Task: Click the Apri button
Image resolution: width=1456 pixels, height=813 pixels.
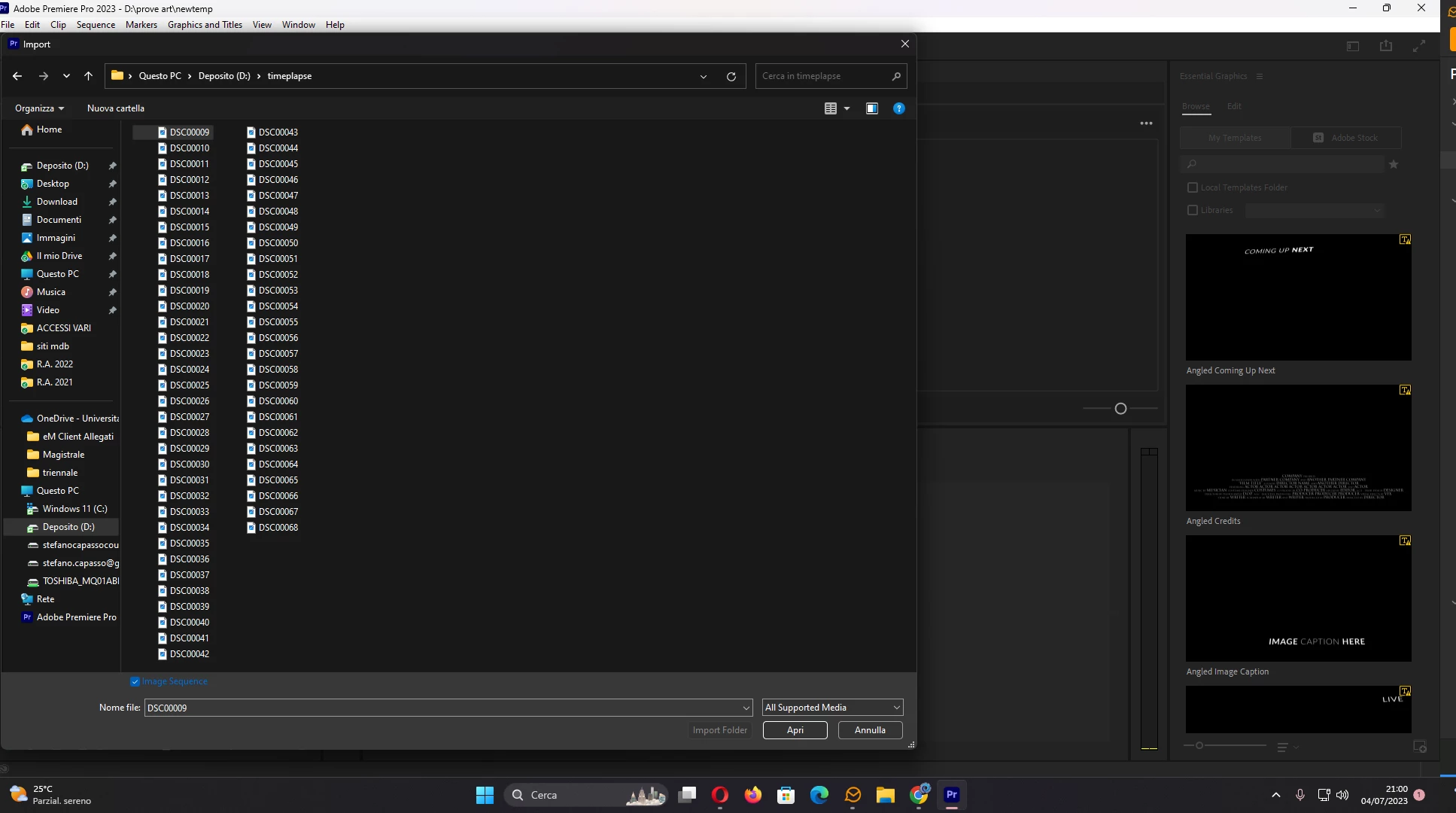Action: click(795, 730)
